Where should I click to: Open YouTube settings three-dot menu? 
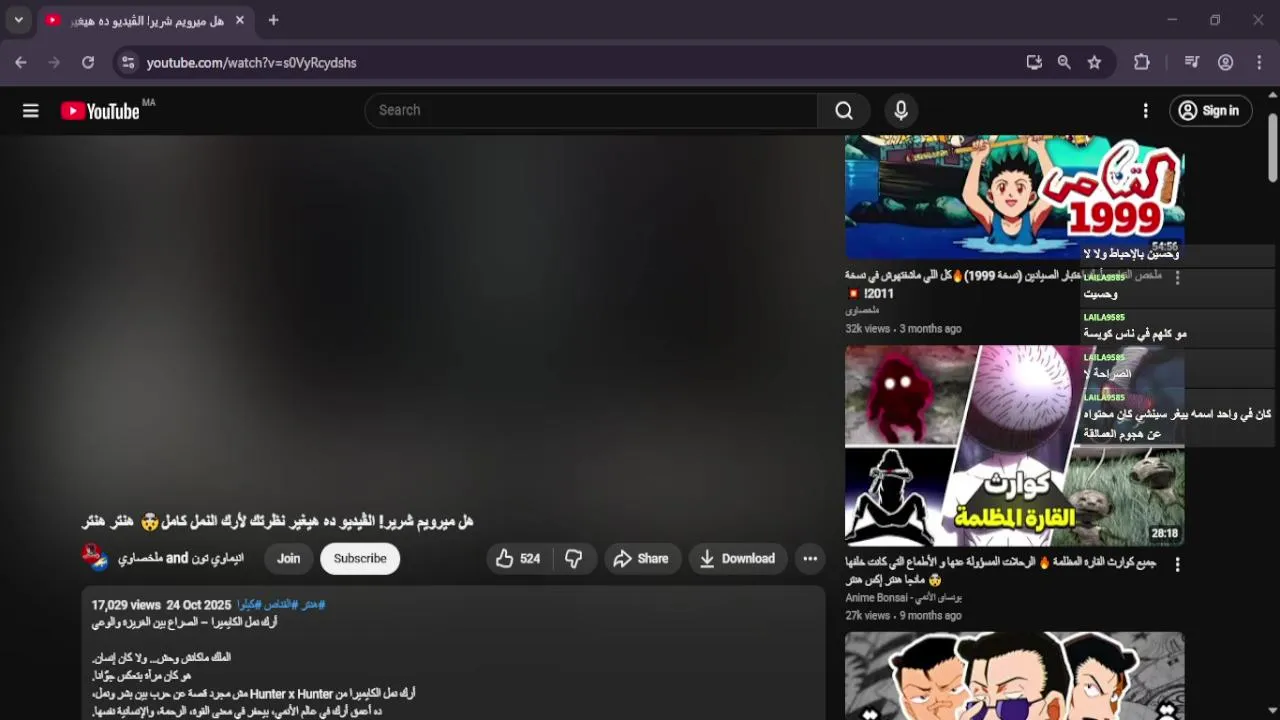click(1146, 111)
